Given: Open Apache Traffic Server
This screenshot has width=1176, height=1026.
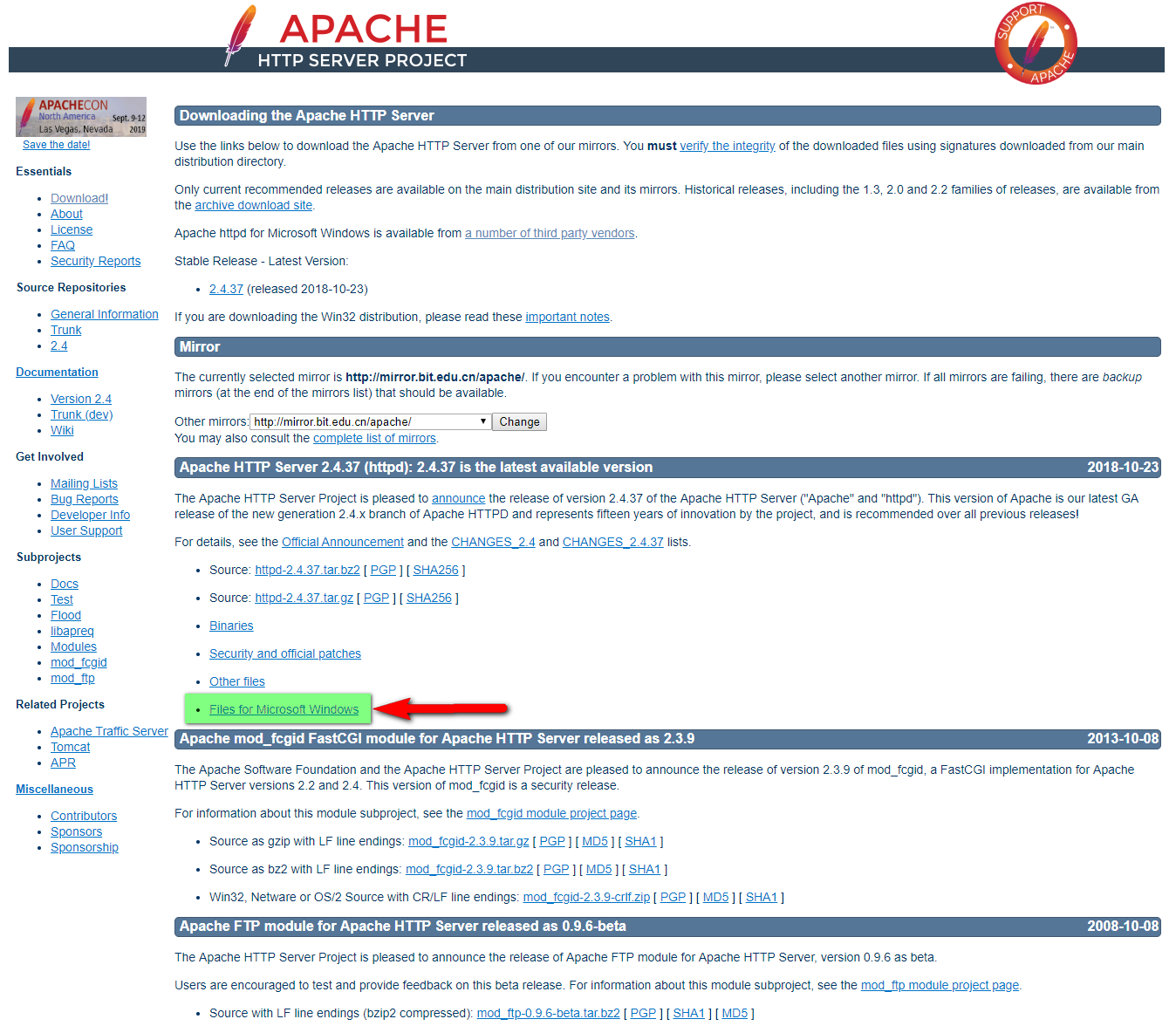Looking at the screenshot, I should pos(109,731).
